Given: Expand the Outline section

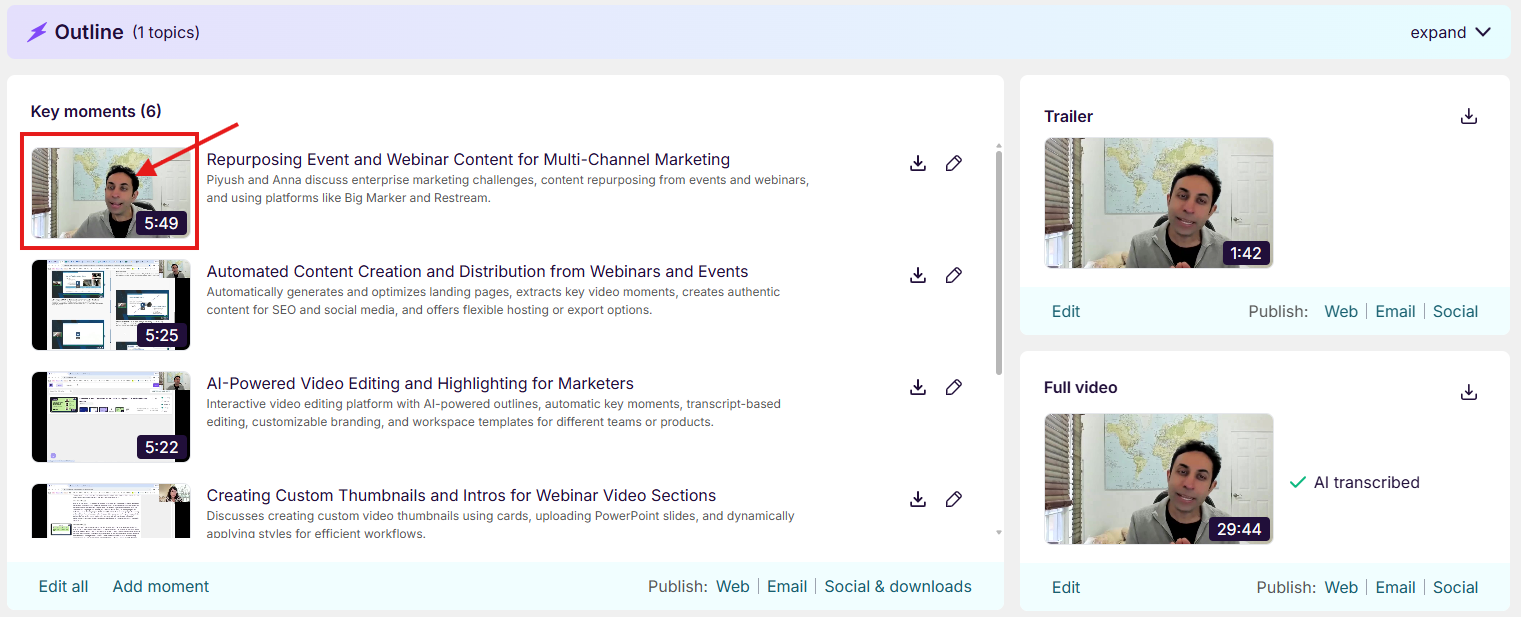Looking at the screenshot, I should 1451,32.
